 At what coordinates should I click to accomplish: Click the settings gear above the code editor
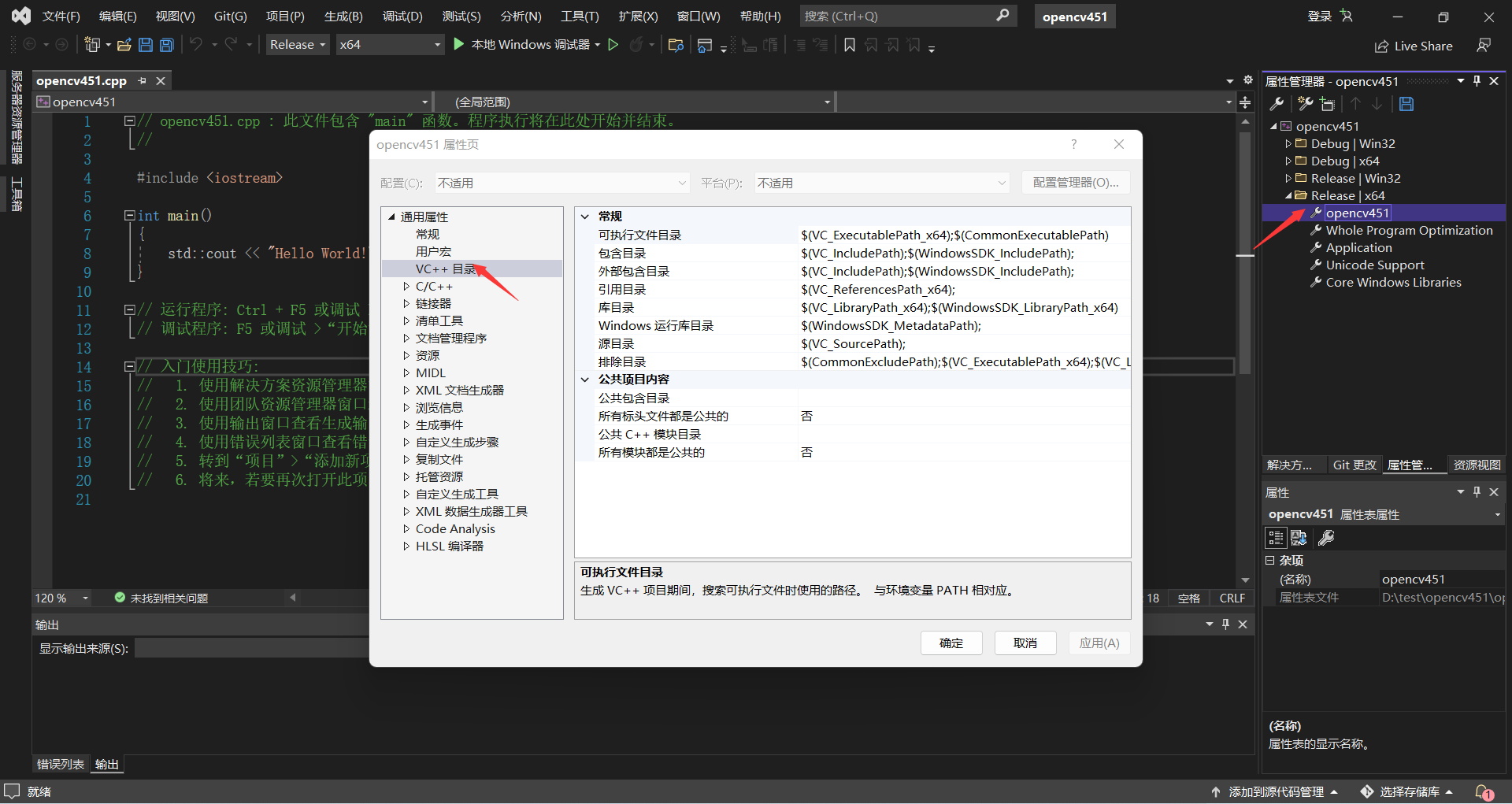point(1247,80)
